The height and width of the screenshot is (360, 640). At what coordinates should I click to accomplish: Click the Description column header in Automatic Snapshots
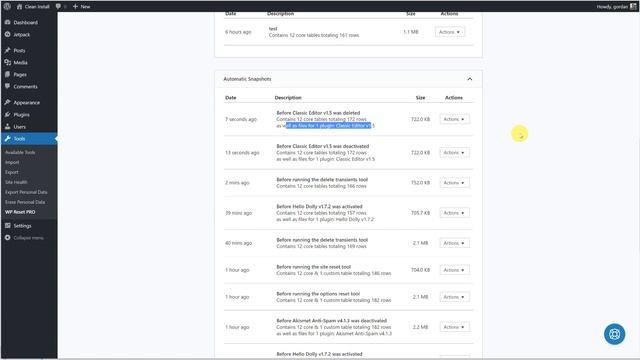click(288, 98)
